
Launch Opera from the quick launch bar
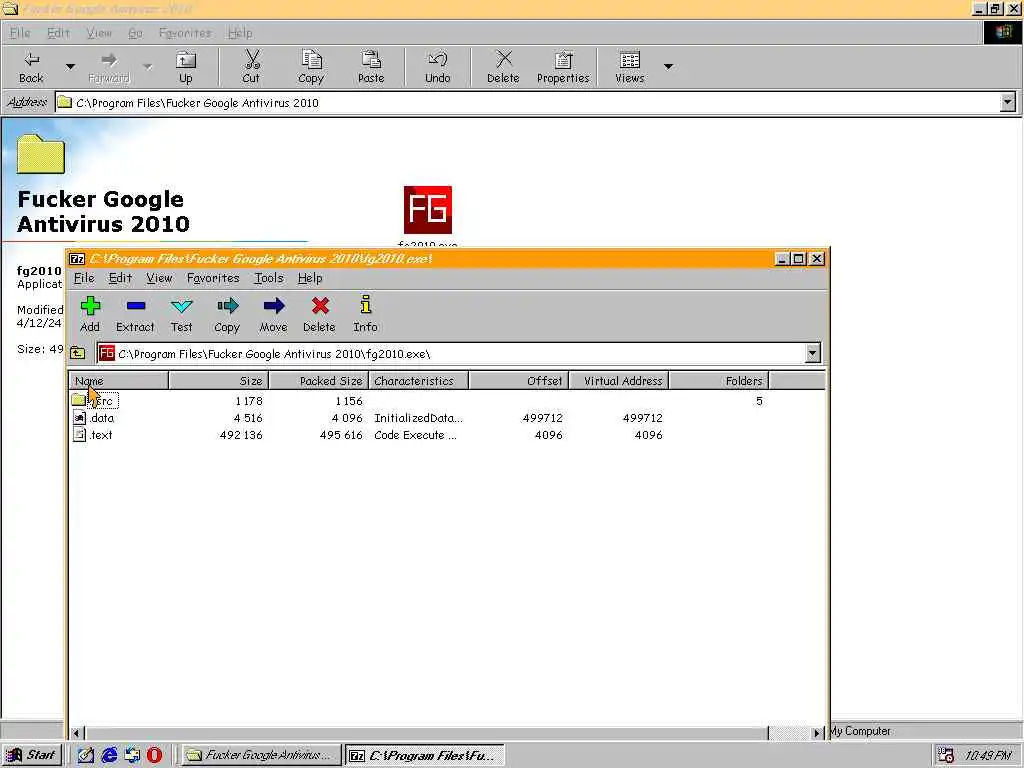[155, 755]
